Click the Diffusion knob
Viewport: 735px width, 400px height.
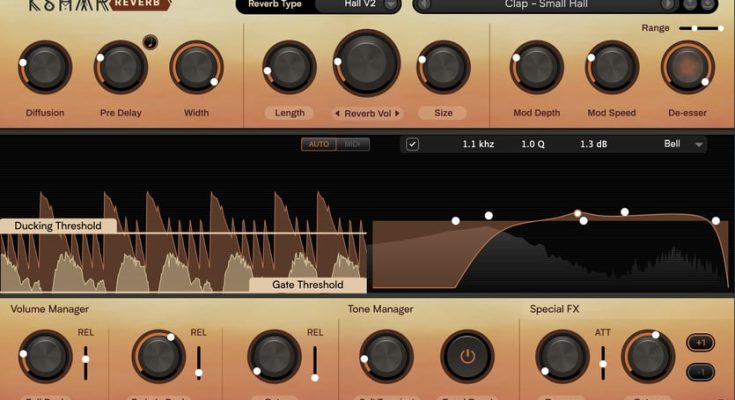click(x=44, y=68)
